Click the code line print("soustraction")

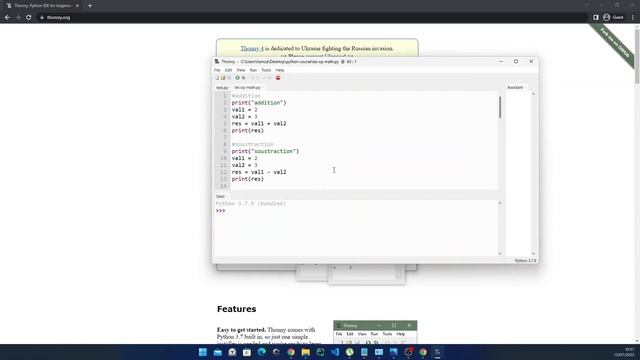(x=265, y=151)
